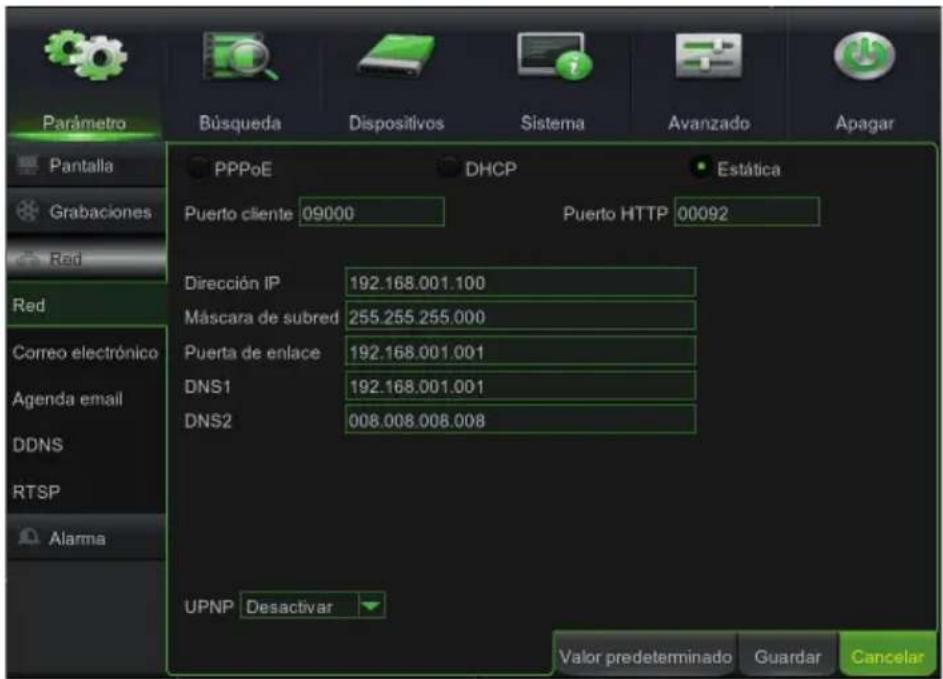Open the Correo electrónico submenu item
Viewport: 943px width, 679px height.
(85, 352)
